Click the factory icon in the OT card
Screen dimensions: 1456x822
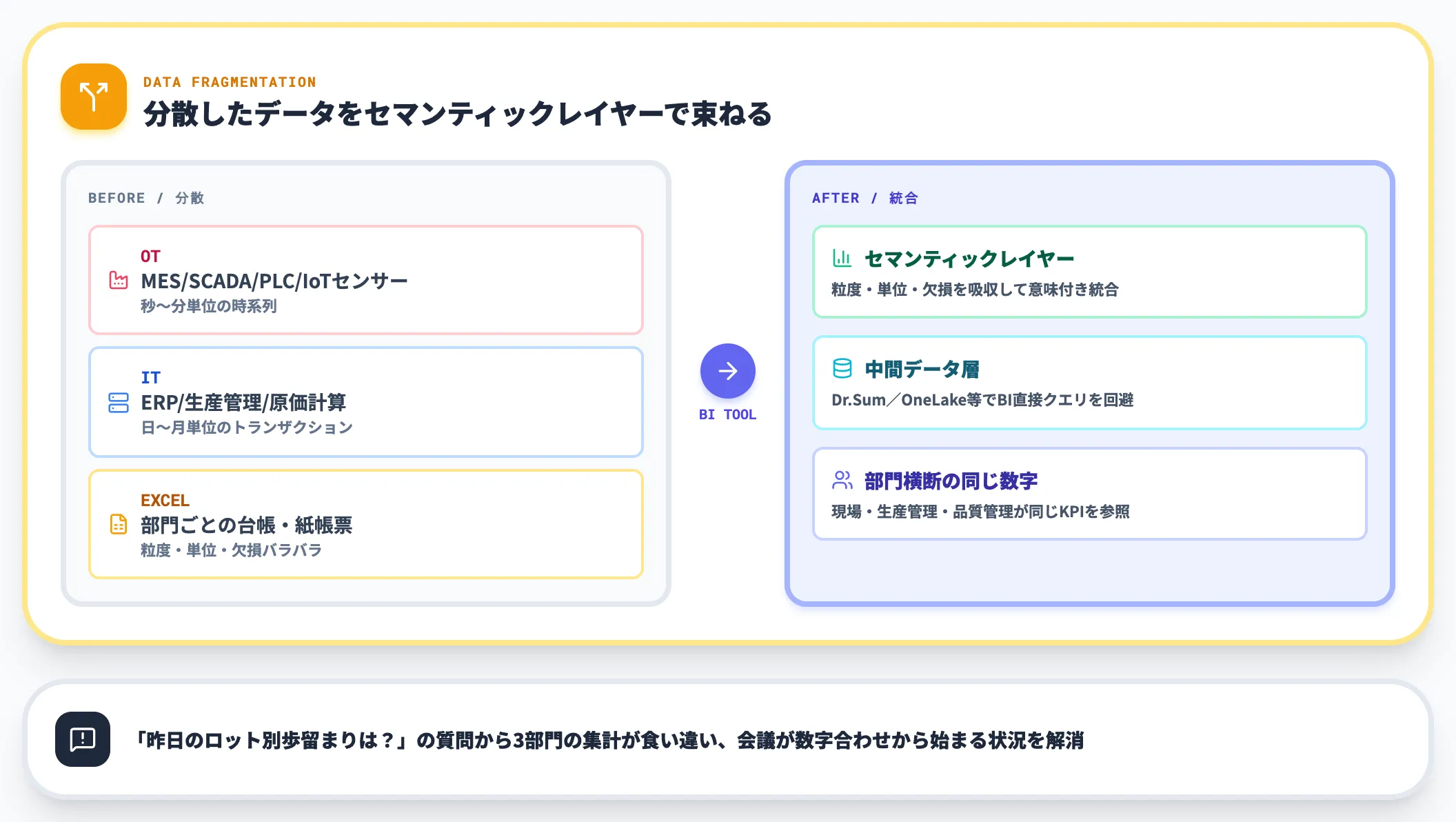pos(119,280)
